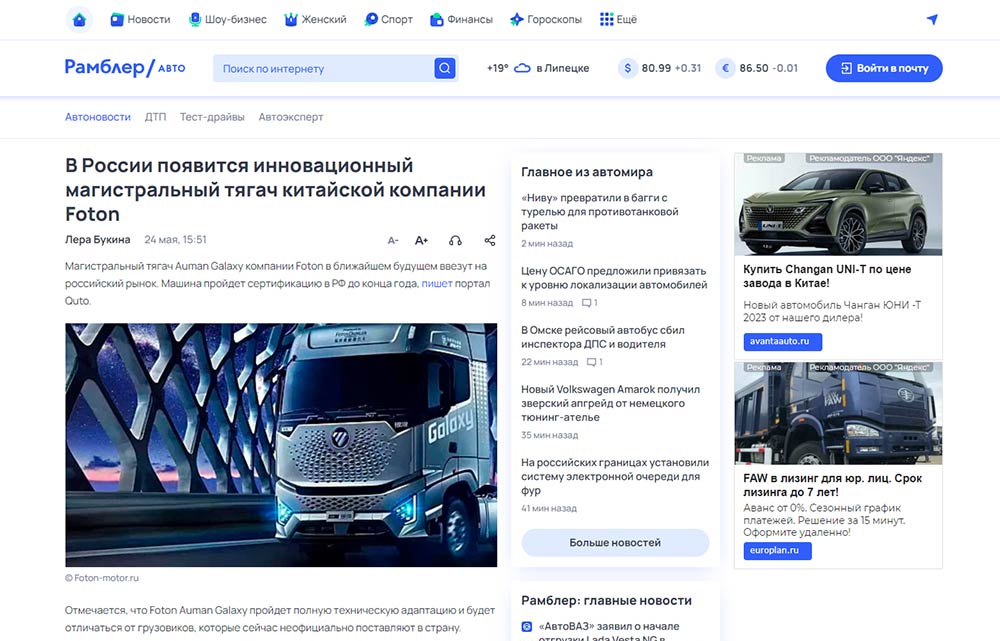
Task: Open the Foton Galaxy truck image
Action: pyautogui.click(x=281, y=445)
